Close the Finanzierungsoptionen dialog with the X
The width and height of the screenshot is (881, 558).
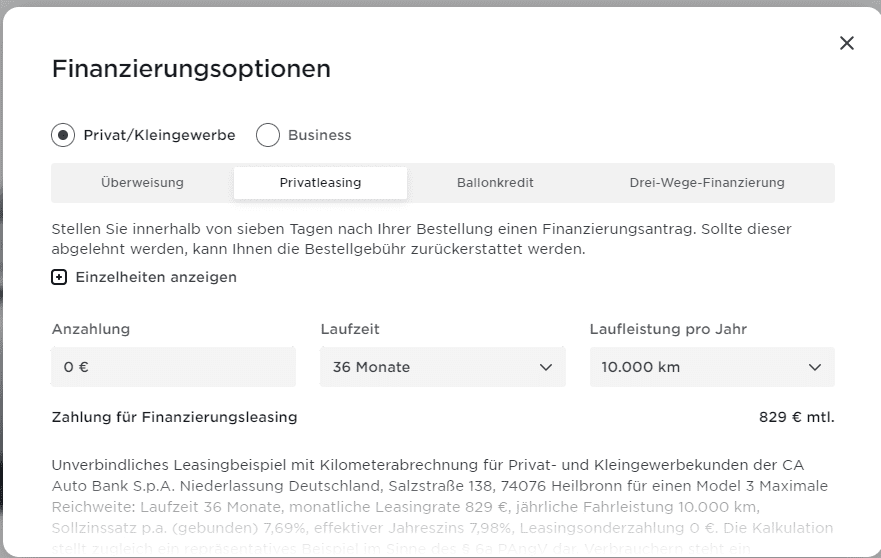[847, 43]
